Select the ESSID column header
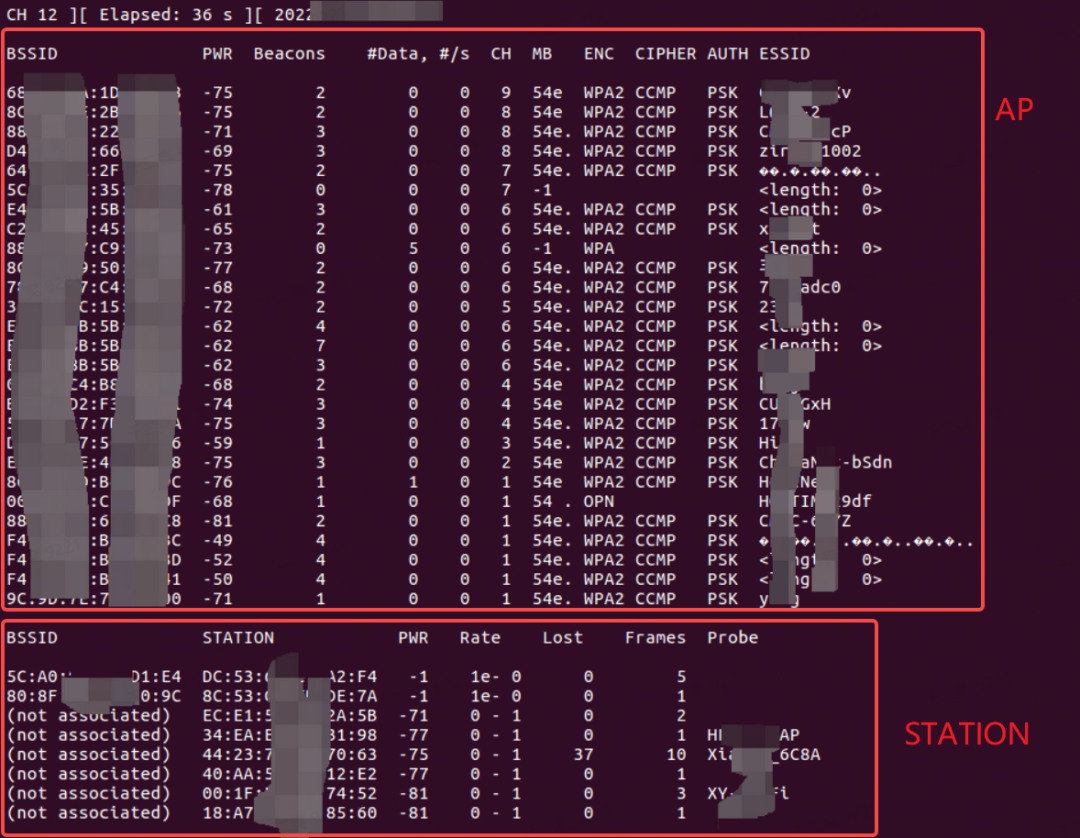The height and width of the screenshot is (838, 1080). point(785,54)
